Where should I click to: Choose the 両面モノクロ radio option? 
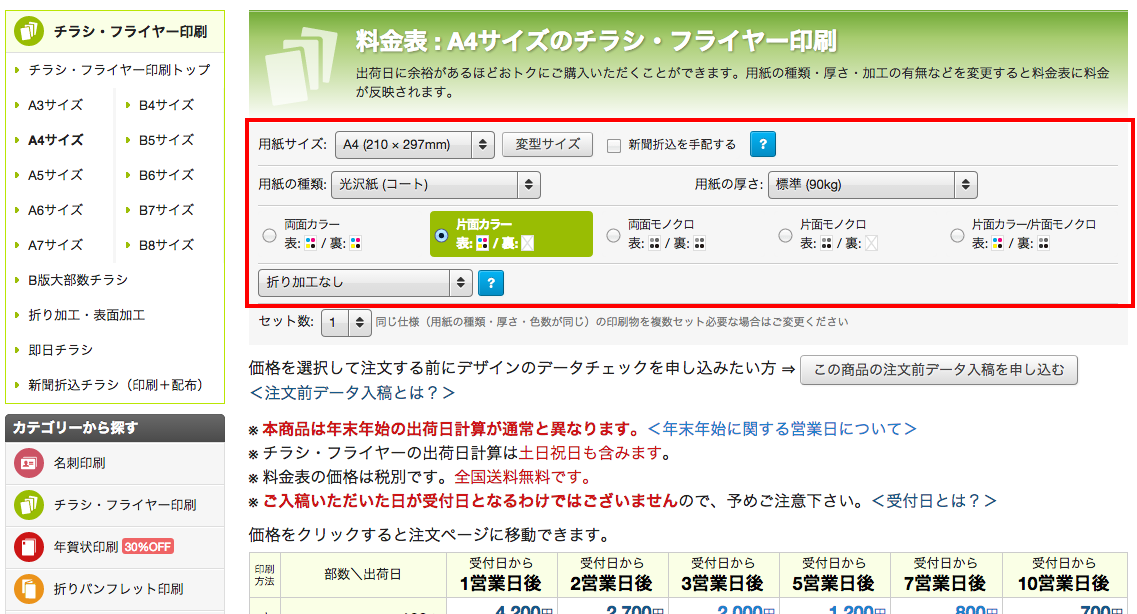click(x=613, y=236)
